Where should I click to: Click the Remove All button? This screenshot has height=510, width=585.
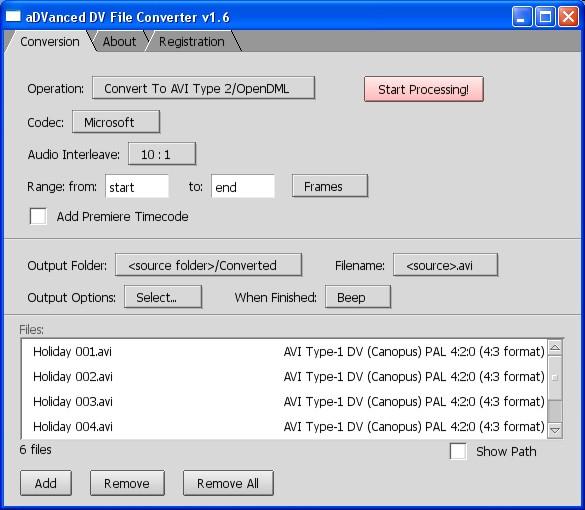click(228, 483)
